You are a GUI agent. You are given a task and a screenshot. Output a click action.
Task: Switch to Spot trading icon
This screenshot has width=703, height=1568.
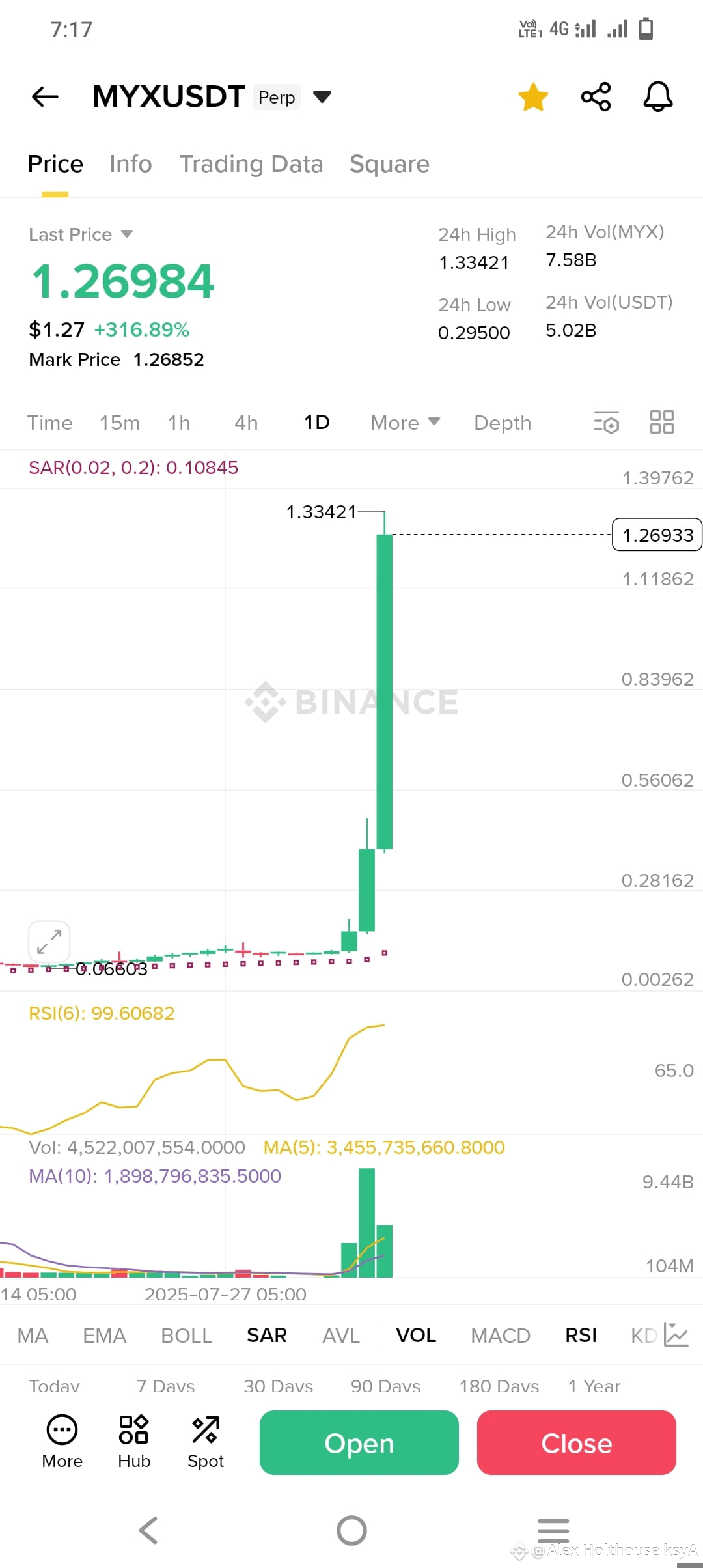coord(206,1442)
